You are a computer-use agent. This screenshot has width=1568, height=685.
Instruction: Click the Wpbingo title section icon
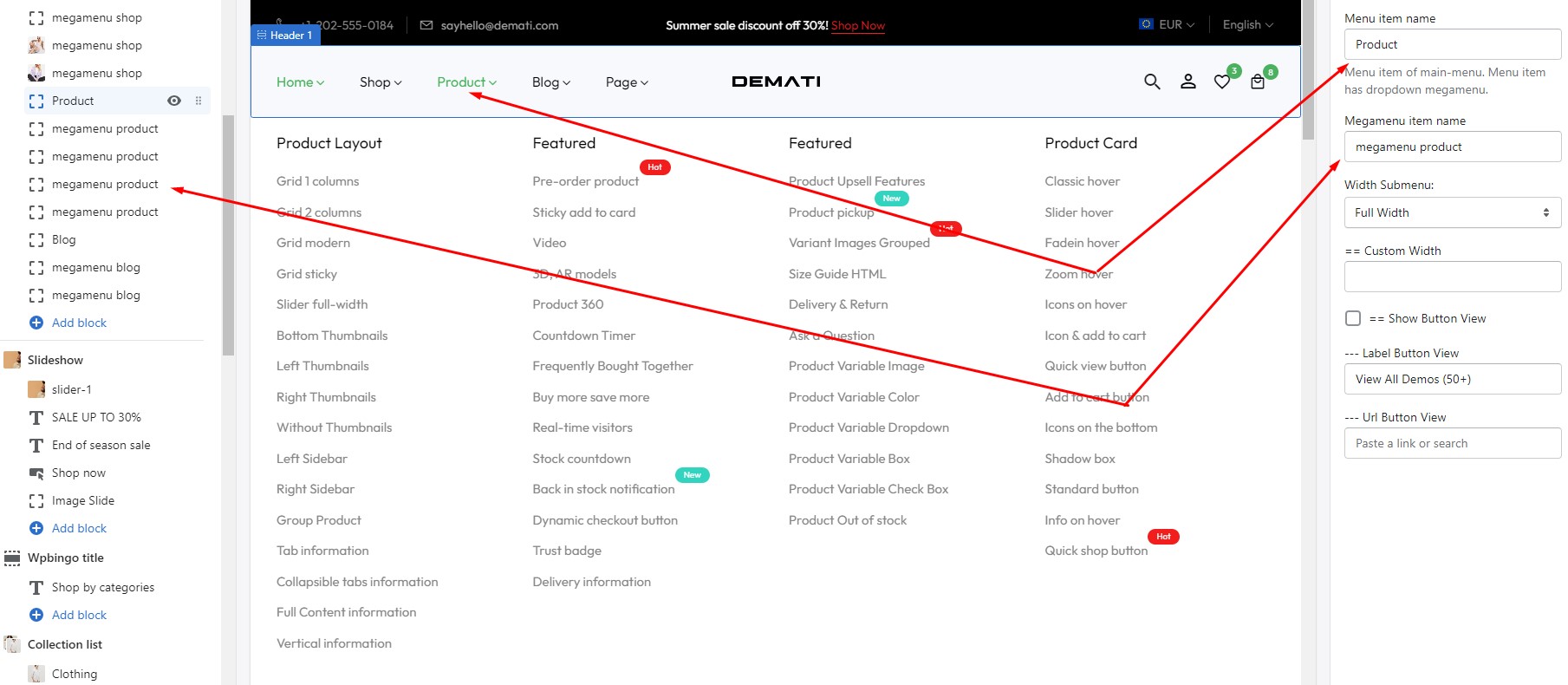tap(12, 558)
